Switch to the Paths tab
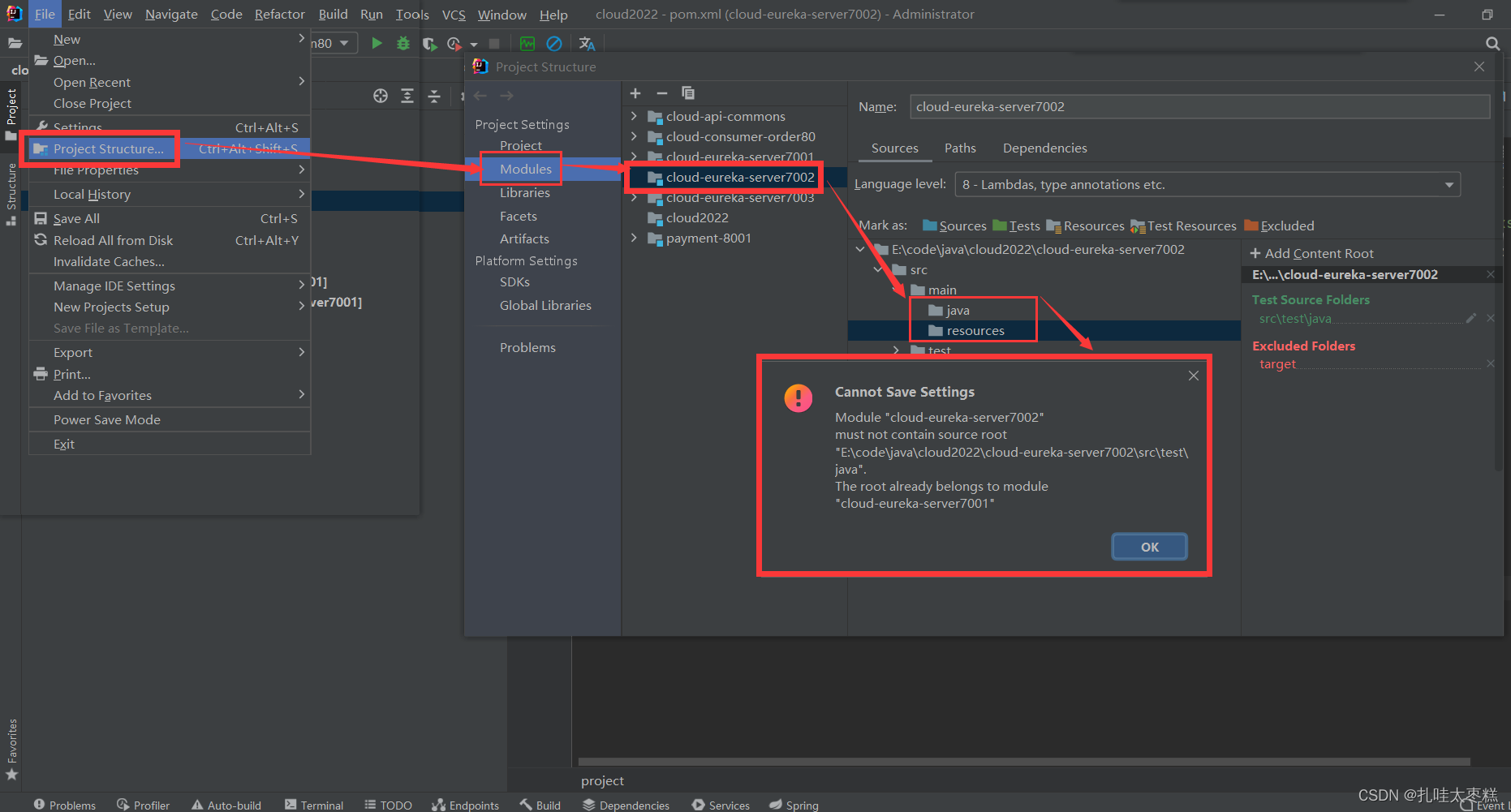Image resolution: width=1511 pixels, height=812 pixels. (x=960, y=148)
